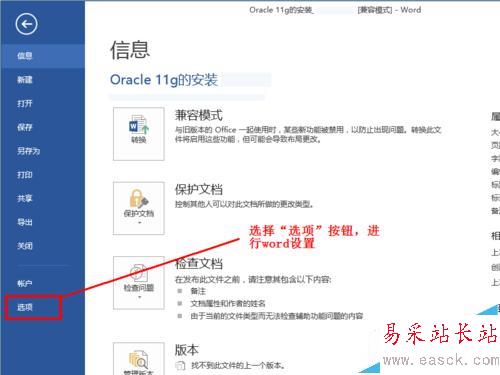The height and width of the screenshot is (375, 500).
Task: Click the 管理版本 button
Action: [139, 359]
